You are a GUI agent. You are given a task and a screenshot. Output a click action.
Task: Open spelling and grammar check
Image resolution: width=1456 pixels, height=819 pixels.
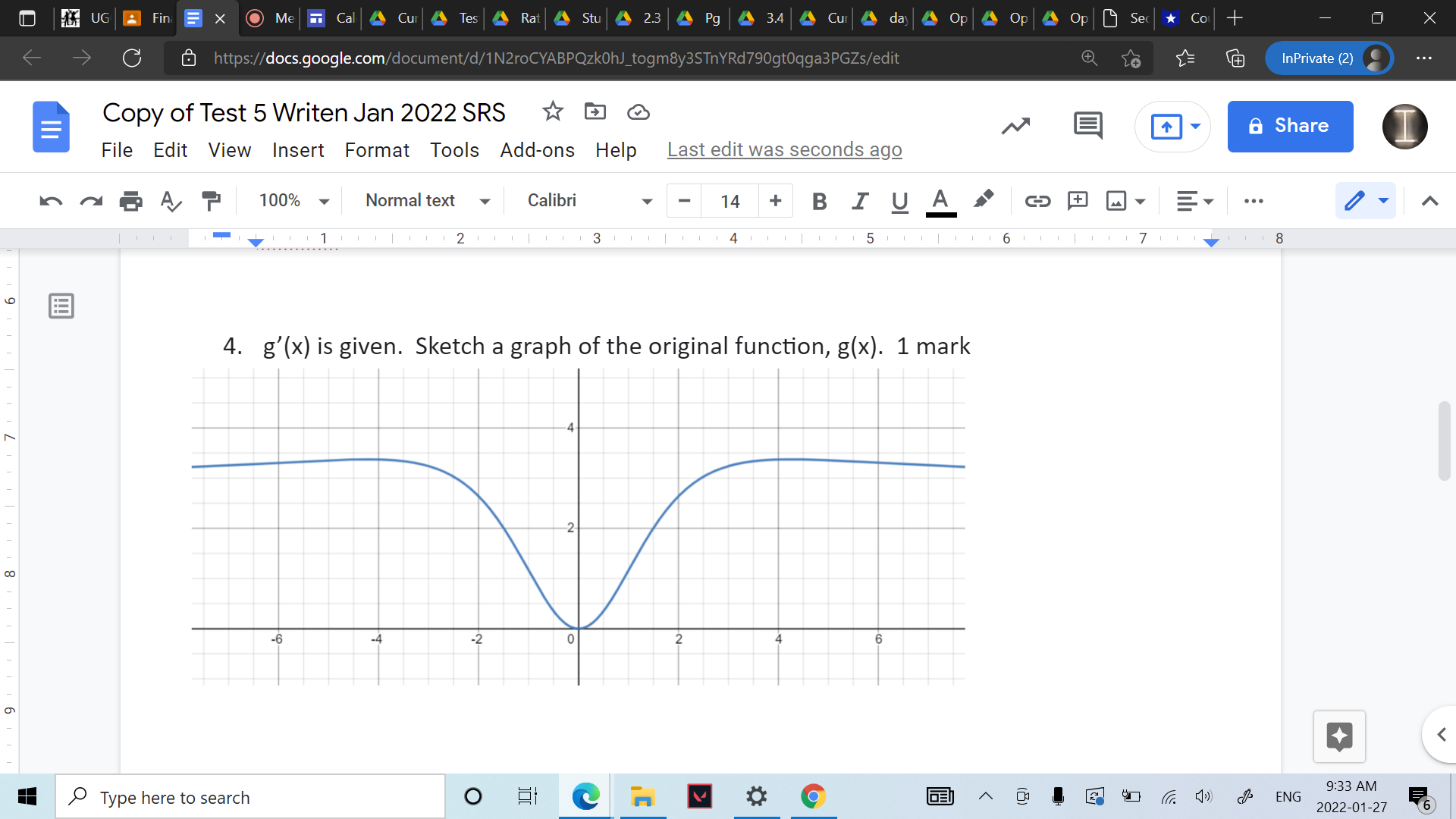170,201
